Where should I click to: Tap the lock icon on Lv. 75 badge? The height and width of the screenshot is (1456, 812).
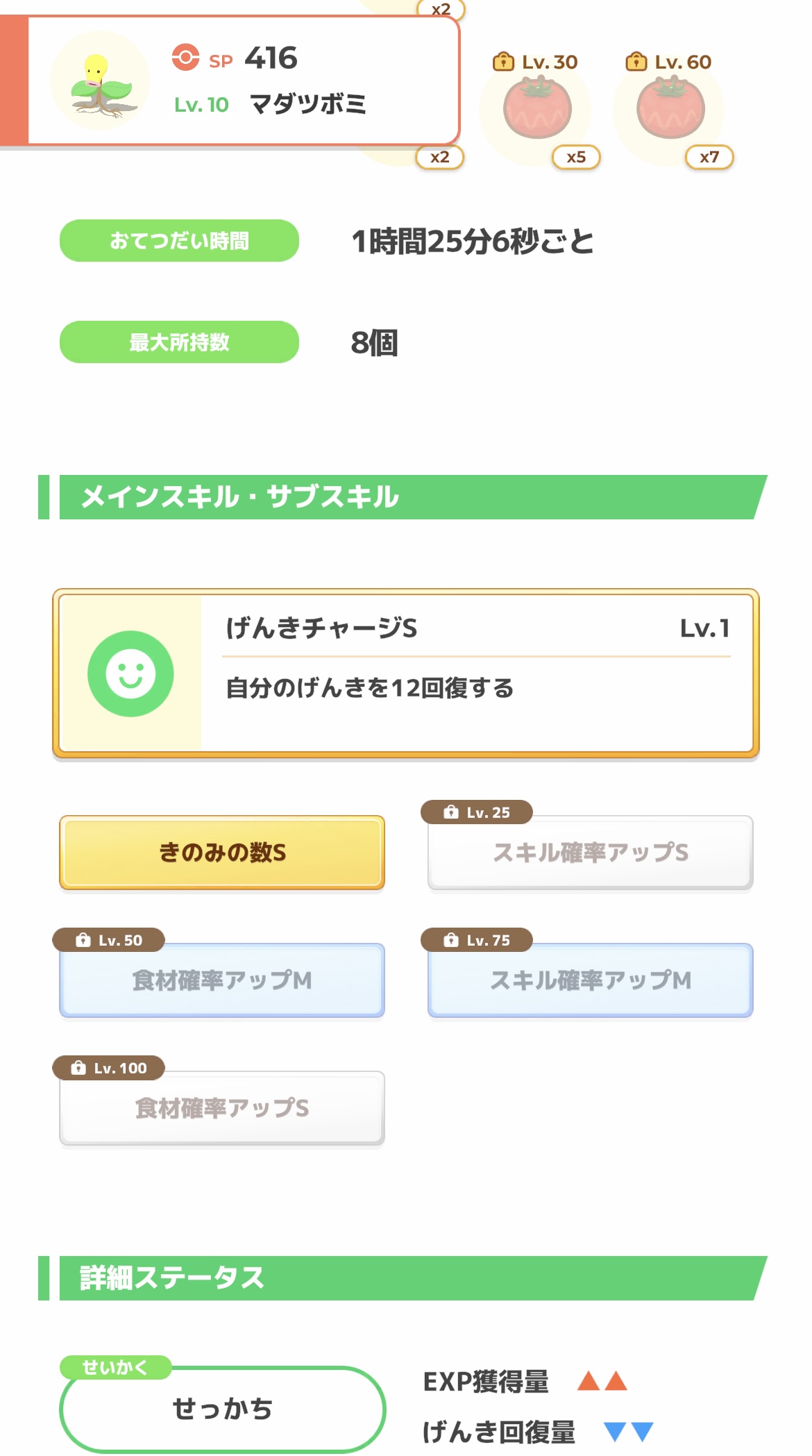point(451,940)
